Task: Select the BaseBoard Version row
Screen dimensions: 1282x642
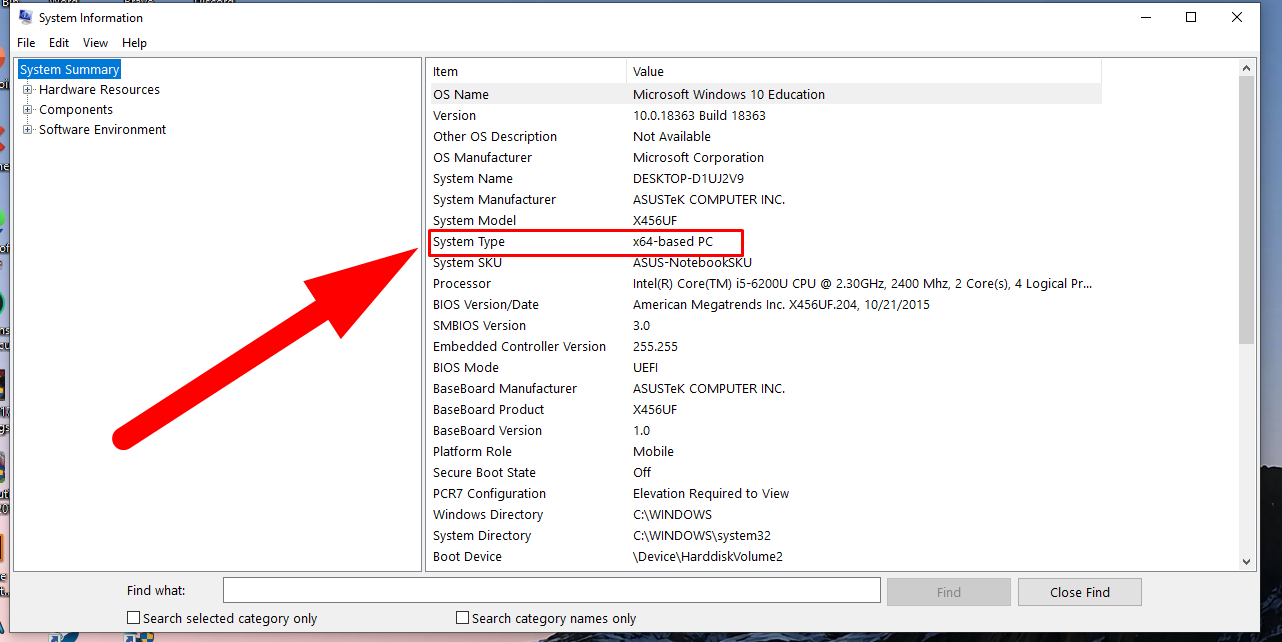Action: point(766,431)
